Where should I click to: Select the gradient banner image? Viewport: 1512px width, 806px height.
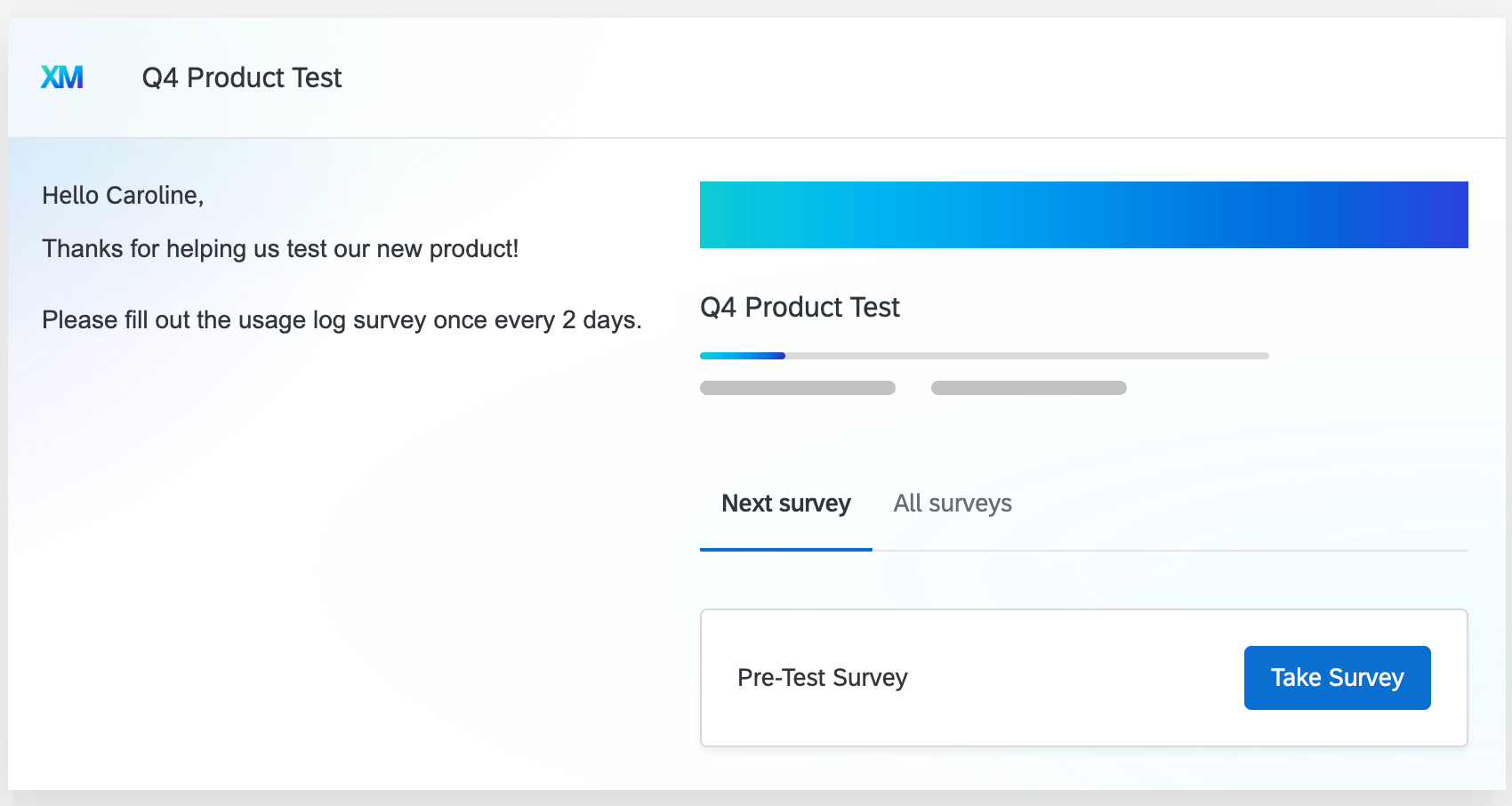click(1083, 214)
